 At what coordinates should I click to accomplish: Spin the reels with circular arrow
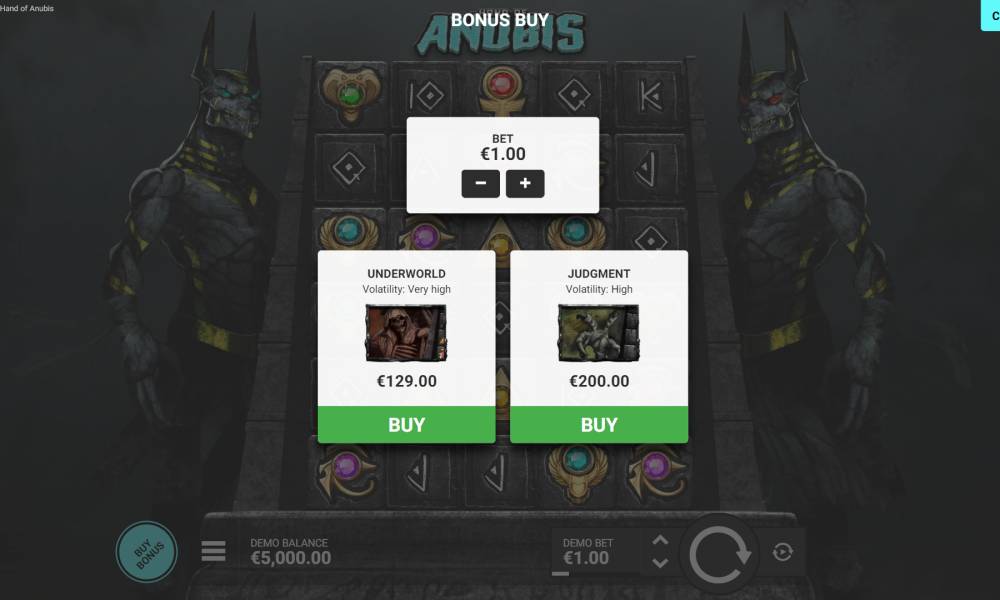coord(719,553)
